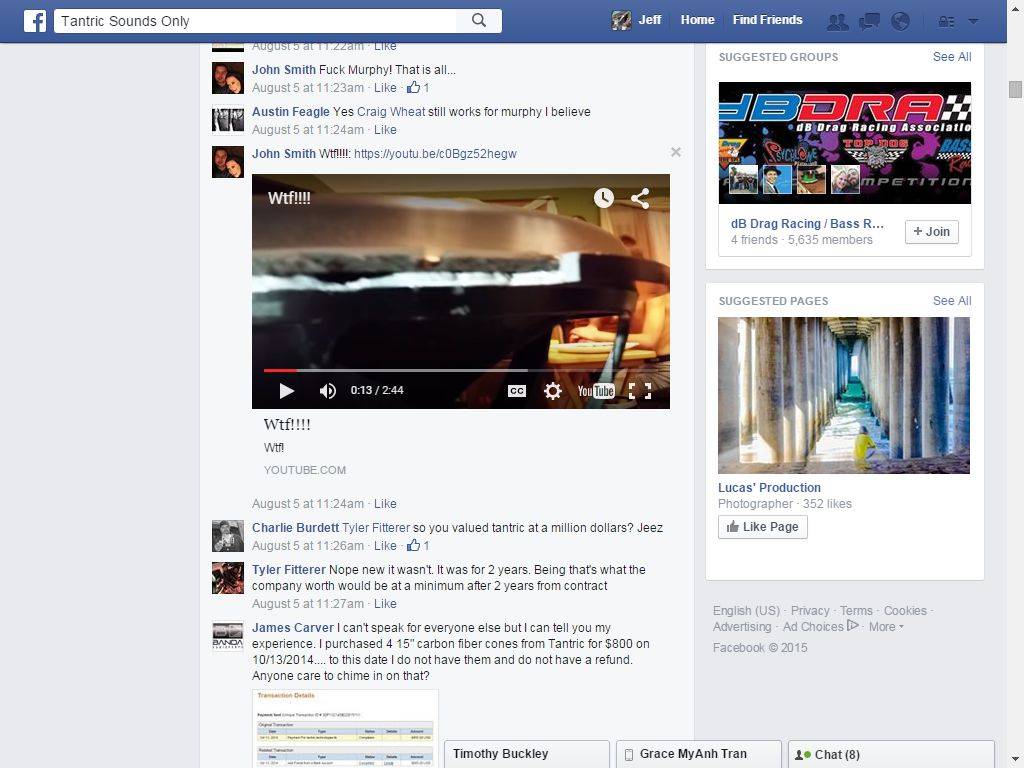Seek on the video progress bar
This screenshot has height=768, width=1024.
point(459,370)
